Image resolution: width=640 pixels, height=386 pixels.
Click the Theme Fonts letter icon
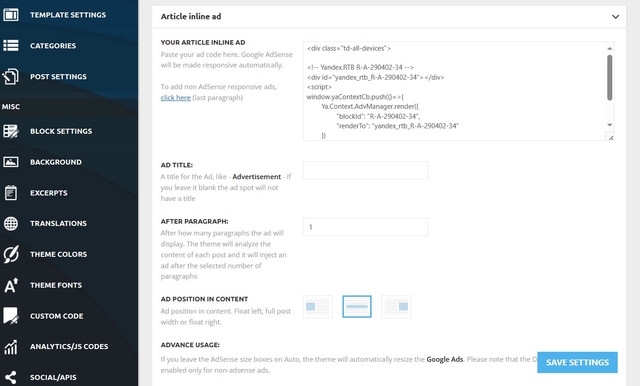tap(11, 285)
